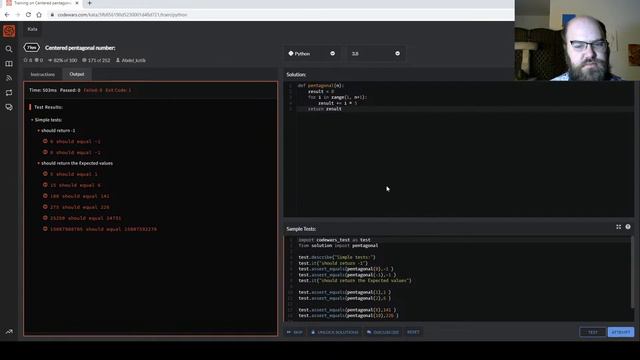This screenshot has width=640, height=360.
Task: Click the 'from solution import pentagonal' line
Action: (x=338, y=246)
